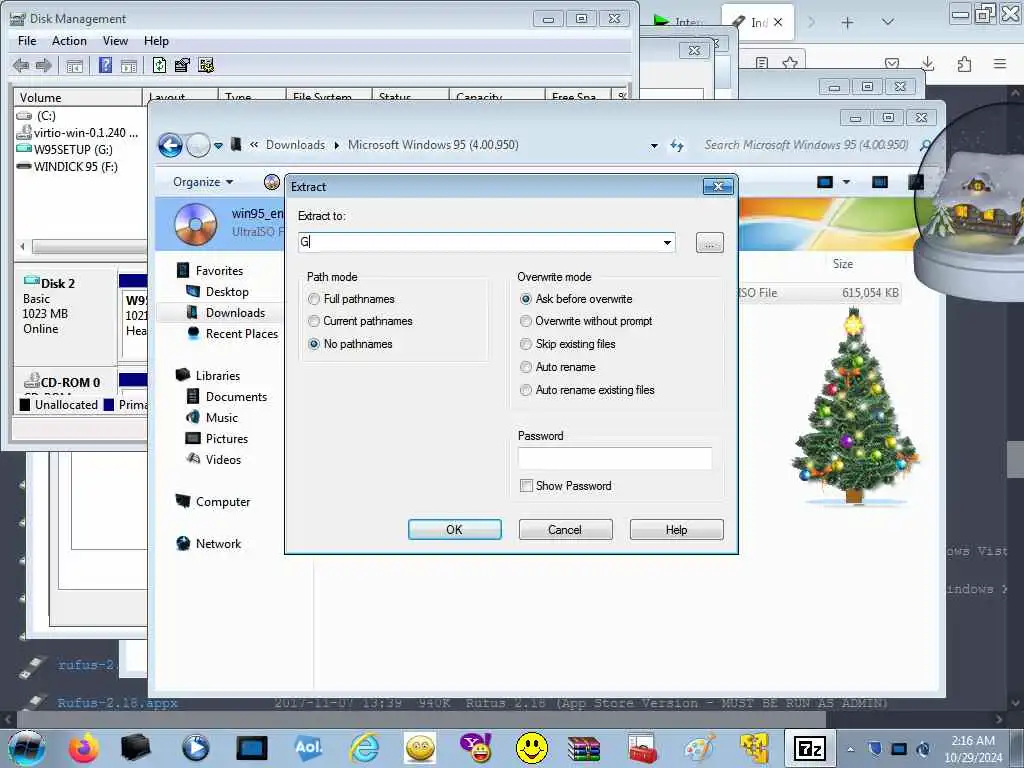
Task: Click Refresh icon in Disk Management toolbar
Action: click(159, 65)
